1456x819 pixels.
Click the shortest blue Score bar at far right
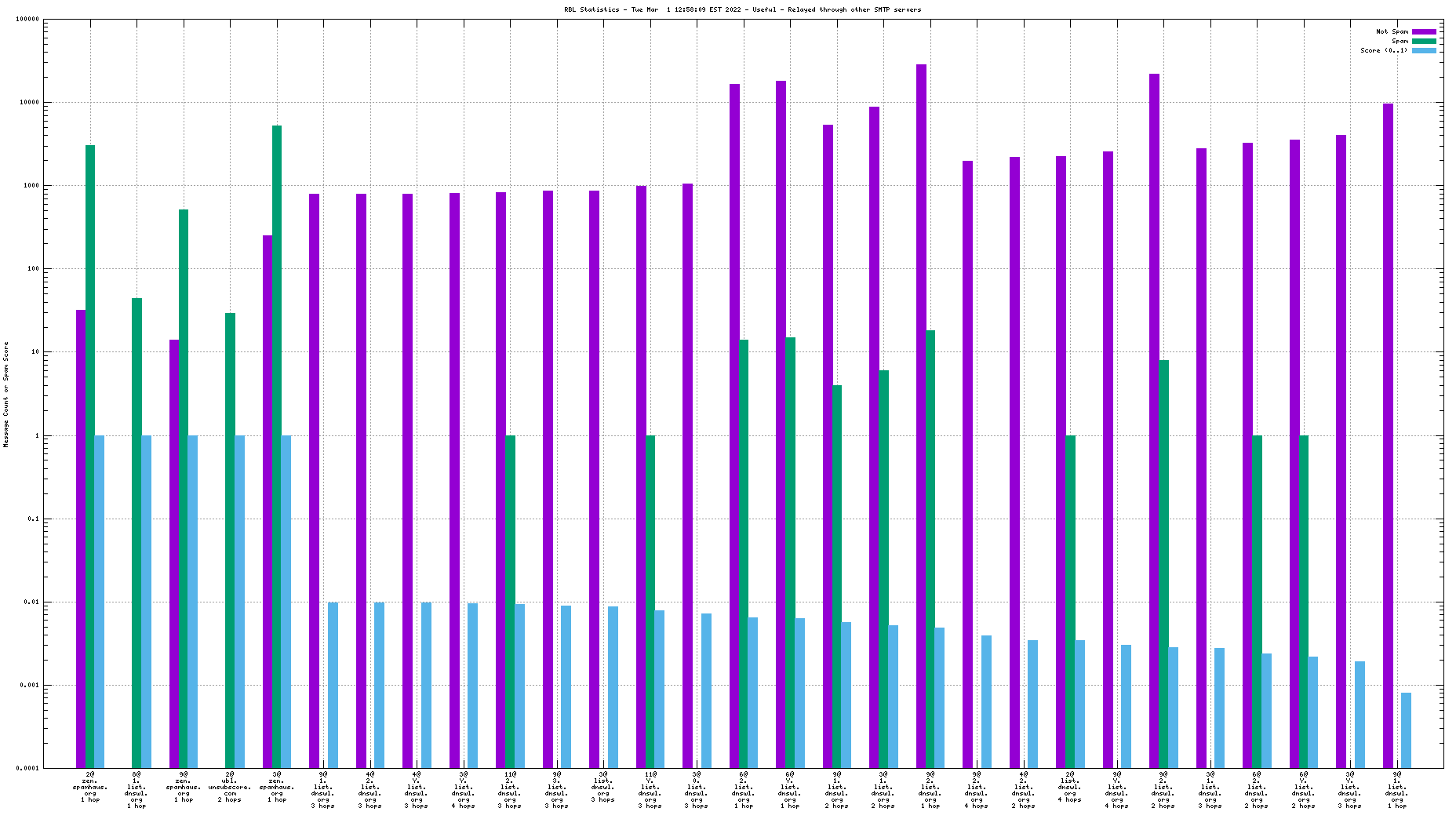(1406, 730)
